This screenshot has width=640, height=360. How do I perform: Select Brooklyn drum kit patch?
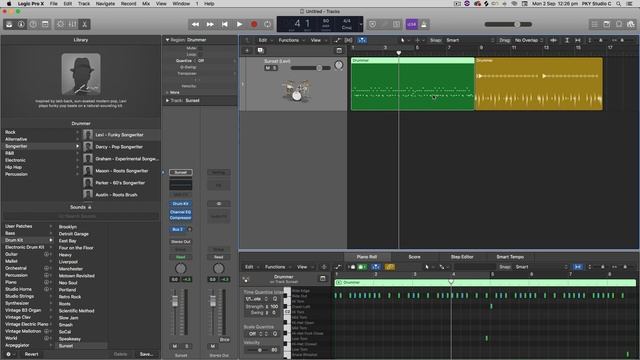coord(68,227)
